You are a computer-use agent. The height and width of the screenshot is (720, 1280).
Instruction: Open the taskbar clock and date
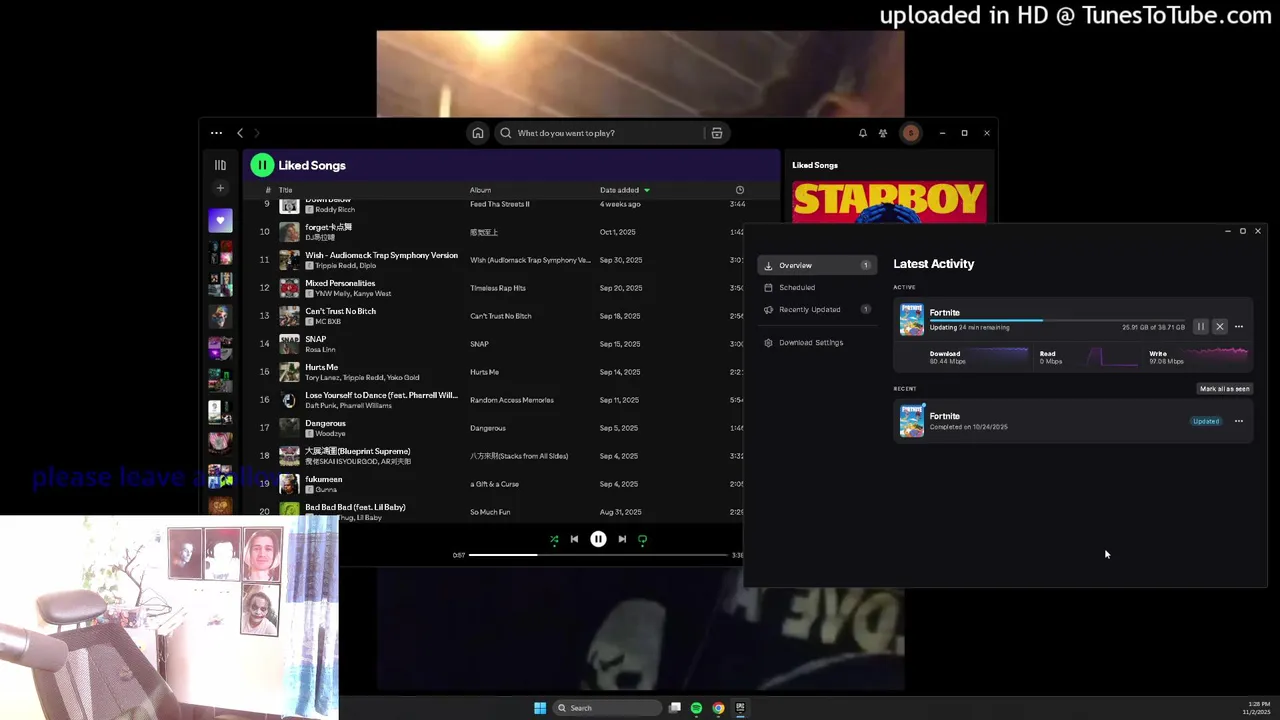click(1257, 708)
